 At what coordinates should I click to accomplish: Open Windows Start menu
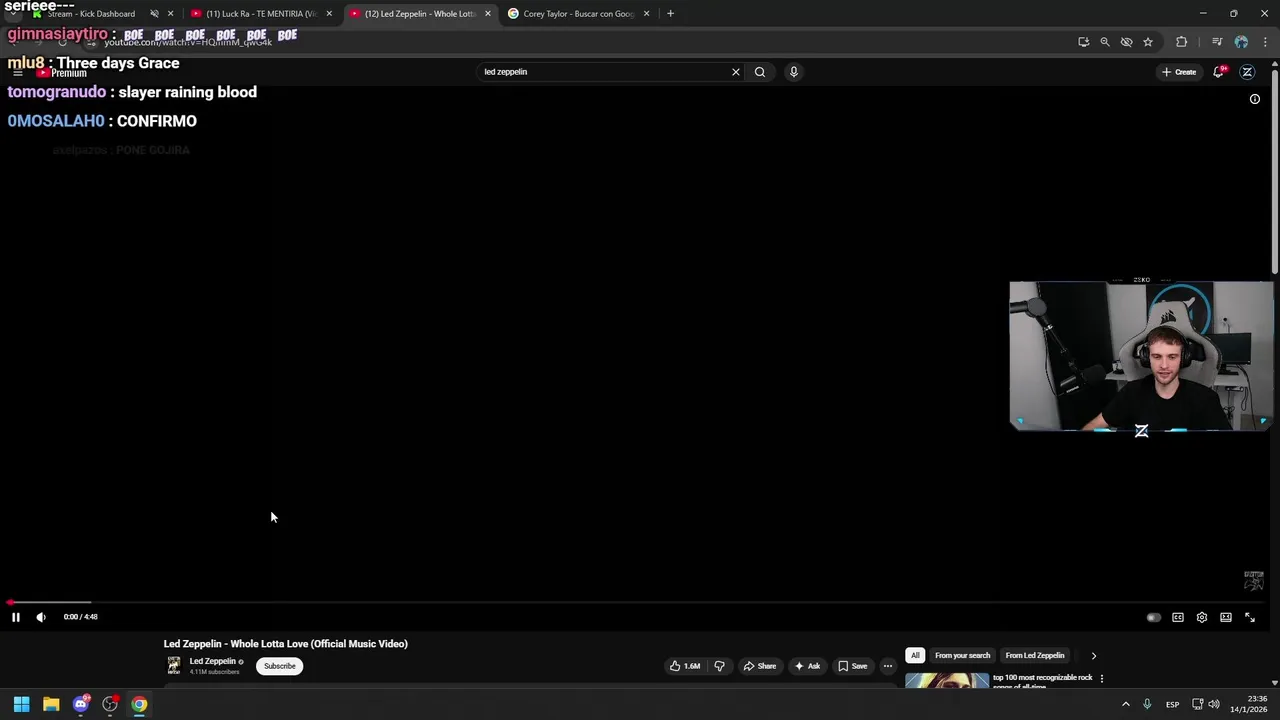pos(21,704)
